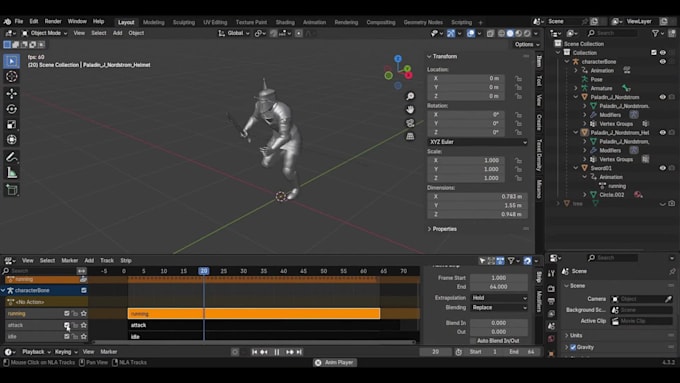Click the frame 20 playhead marker
Viewport: 680px width, 383px height.
[x=204, y=271]
